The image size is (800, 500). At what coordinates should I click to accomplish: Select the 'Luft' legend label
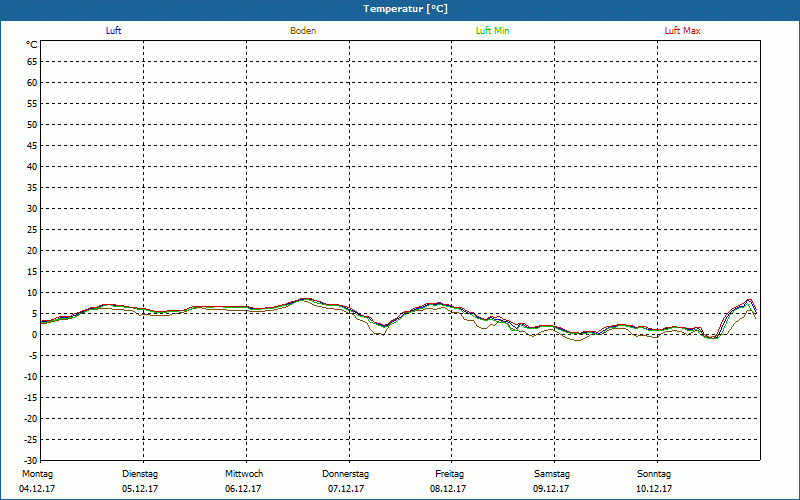click(x=113, y=31)
